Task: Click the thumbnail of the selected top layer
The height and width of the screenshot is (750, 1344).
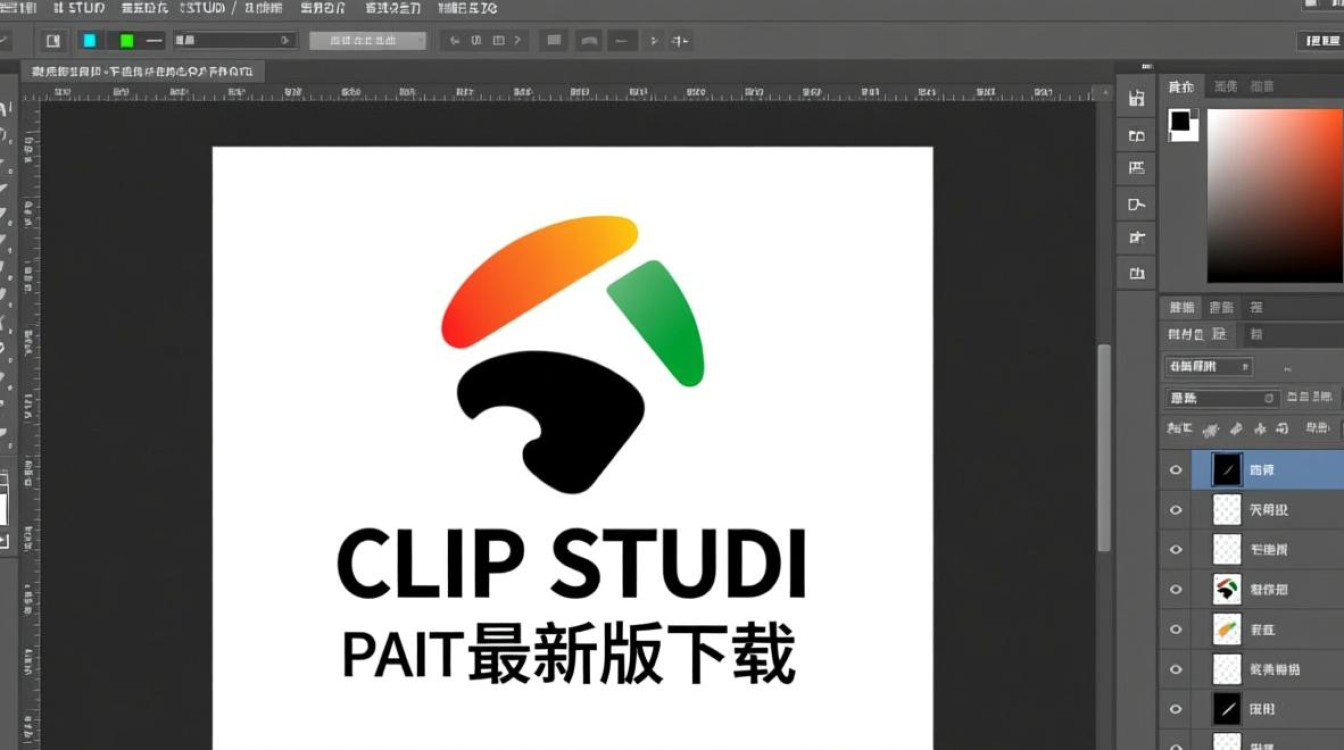Action: click(1226, 468)
